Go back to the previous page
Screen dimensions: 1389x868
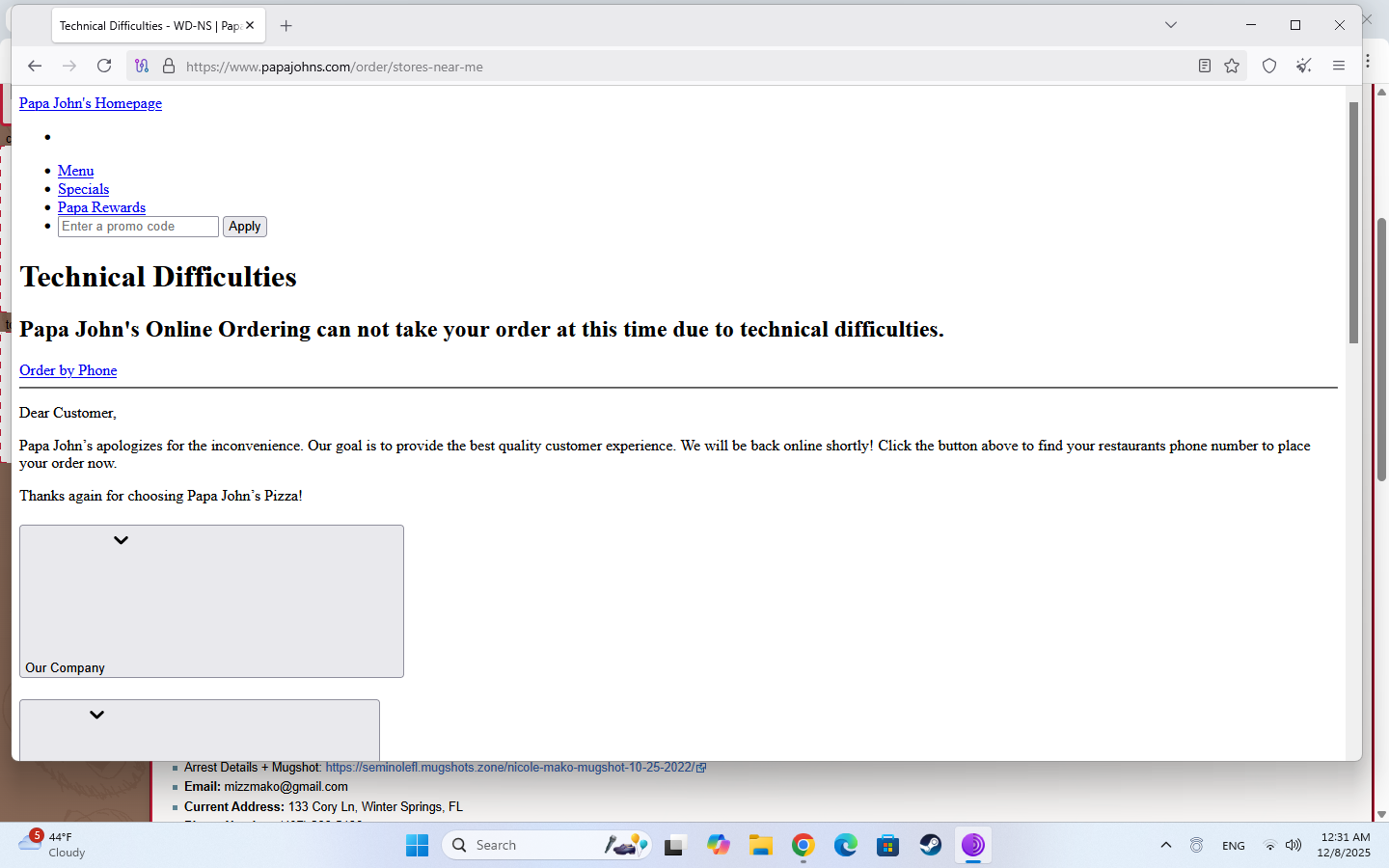pos(35,66)
